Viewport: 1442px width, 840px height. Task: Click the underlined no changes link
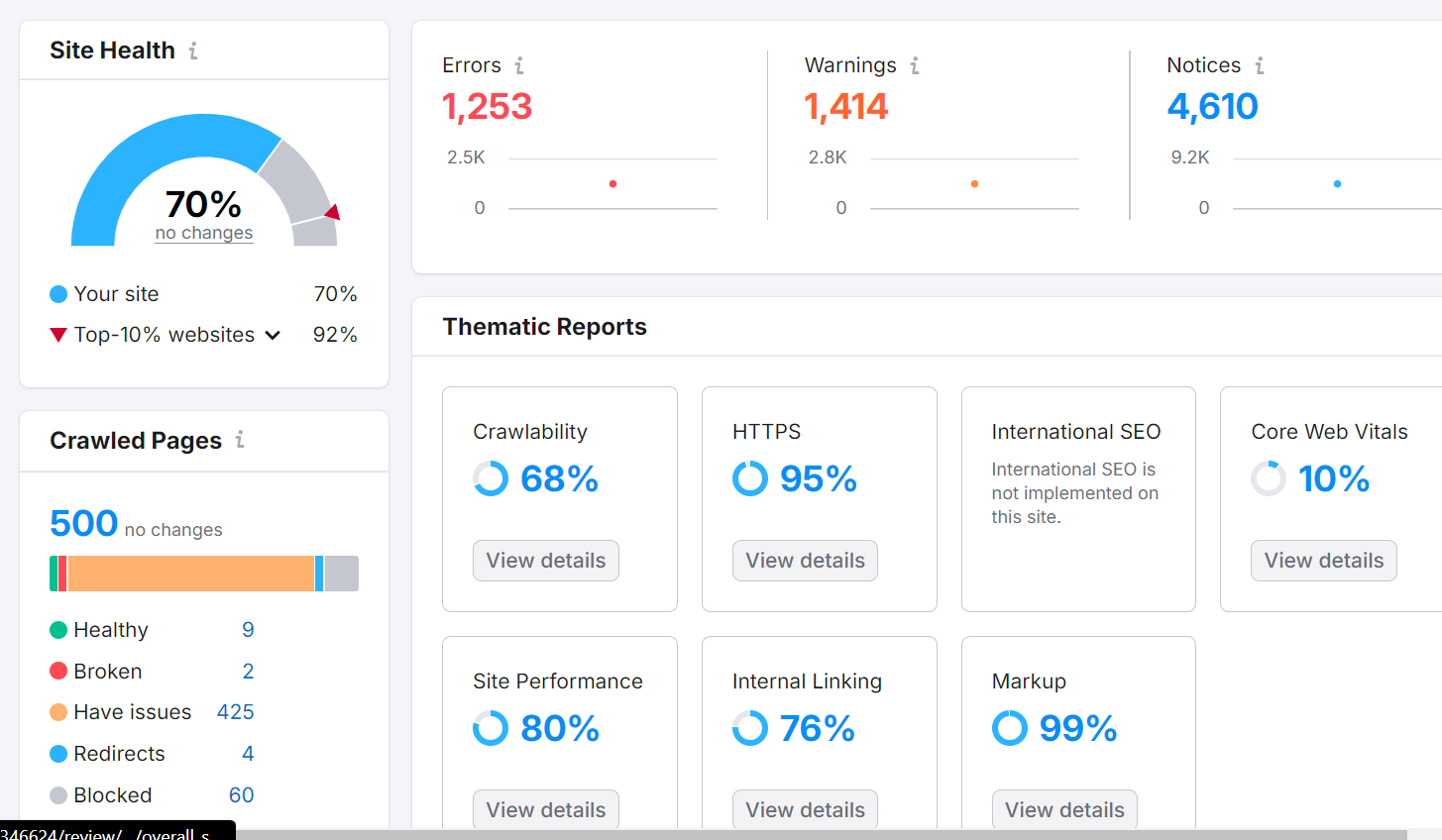tap(203, 233)
